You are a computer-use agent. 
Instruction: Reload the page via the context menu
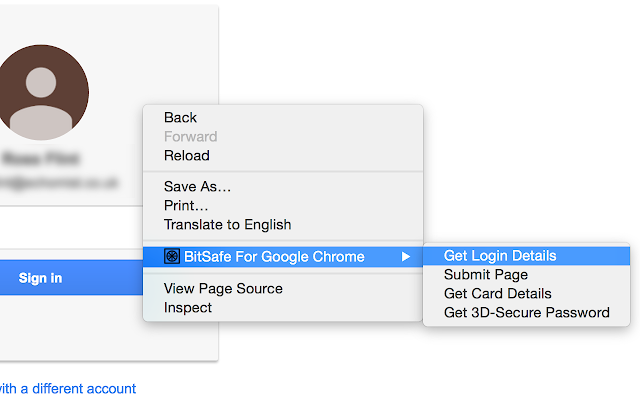click(187, 156)
